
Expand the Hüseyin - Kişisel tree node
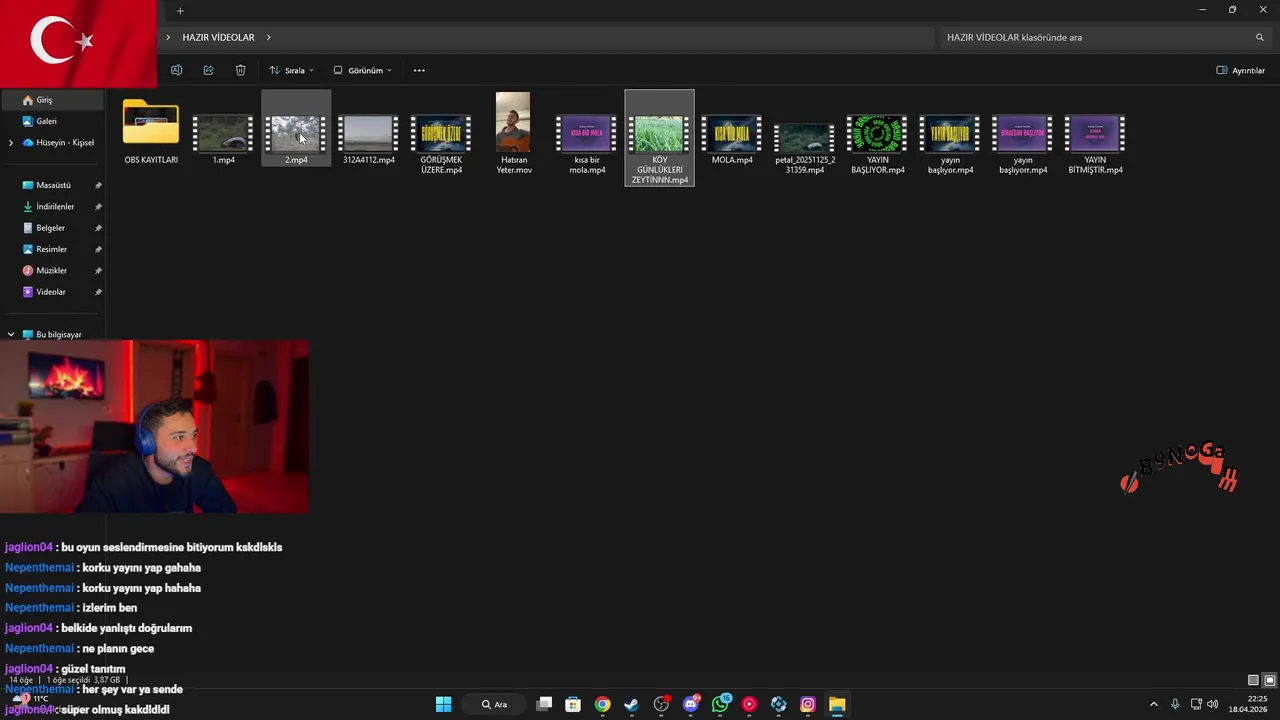(11, 143)
